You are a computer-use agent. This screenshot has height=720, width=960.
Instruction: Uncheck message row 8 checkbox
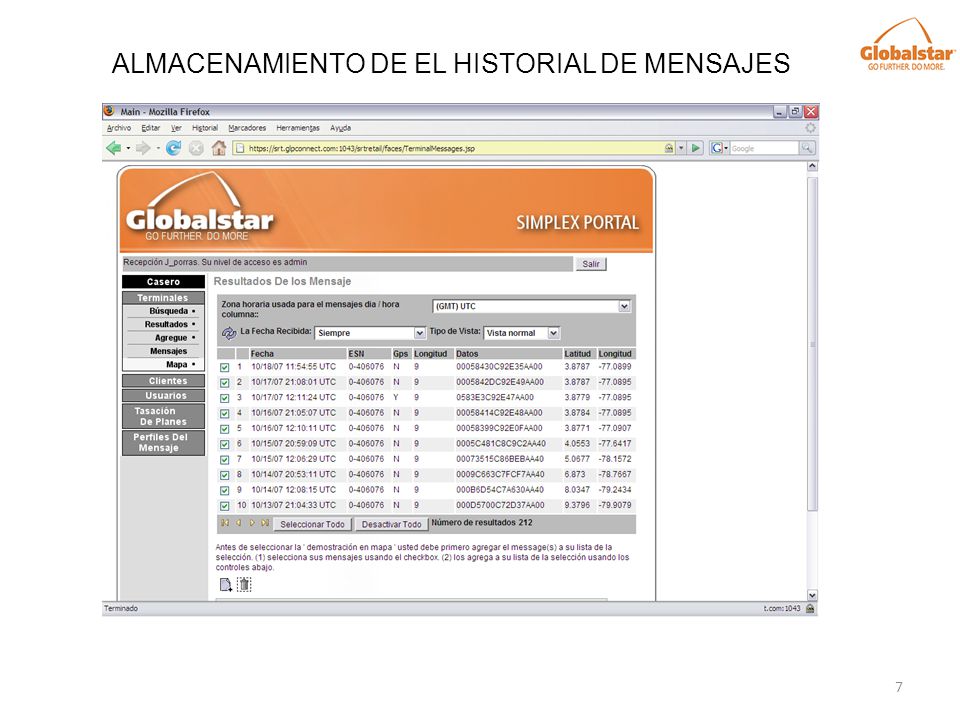point(225,474)
